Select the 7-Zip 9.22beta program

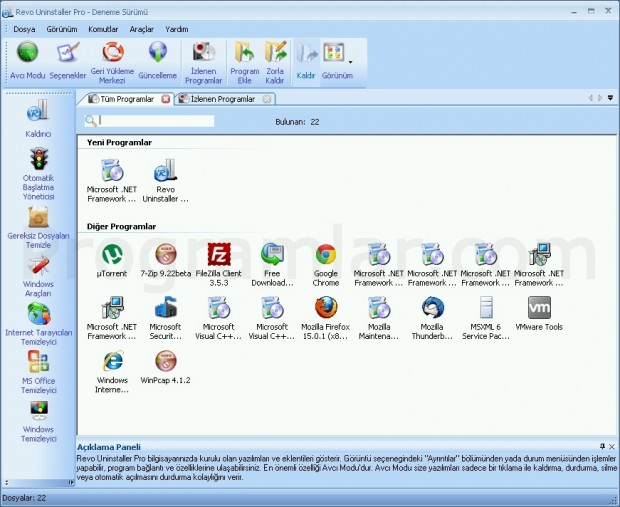pos(166,260)
